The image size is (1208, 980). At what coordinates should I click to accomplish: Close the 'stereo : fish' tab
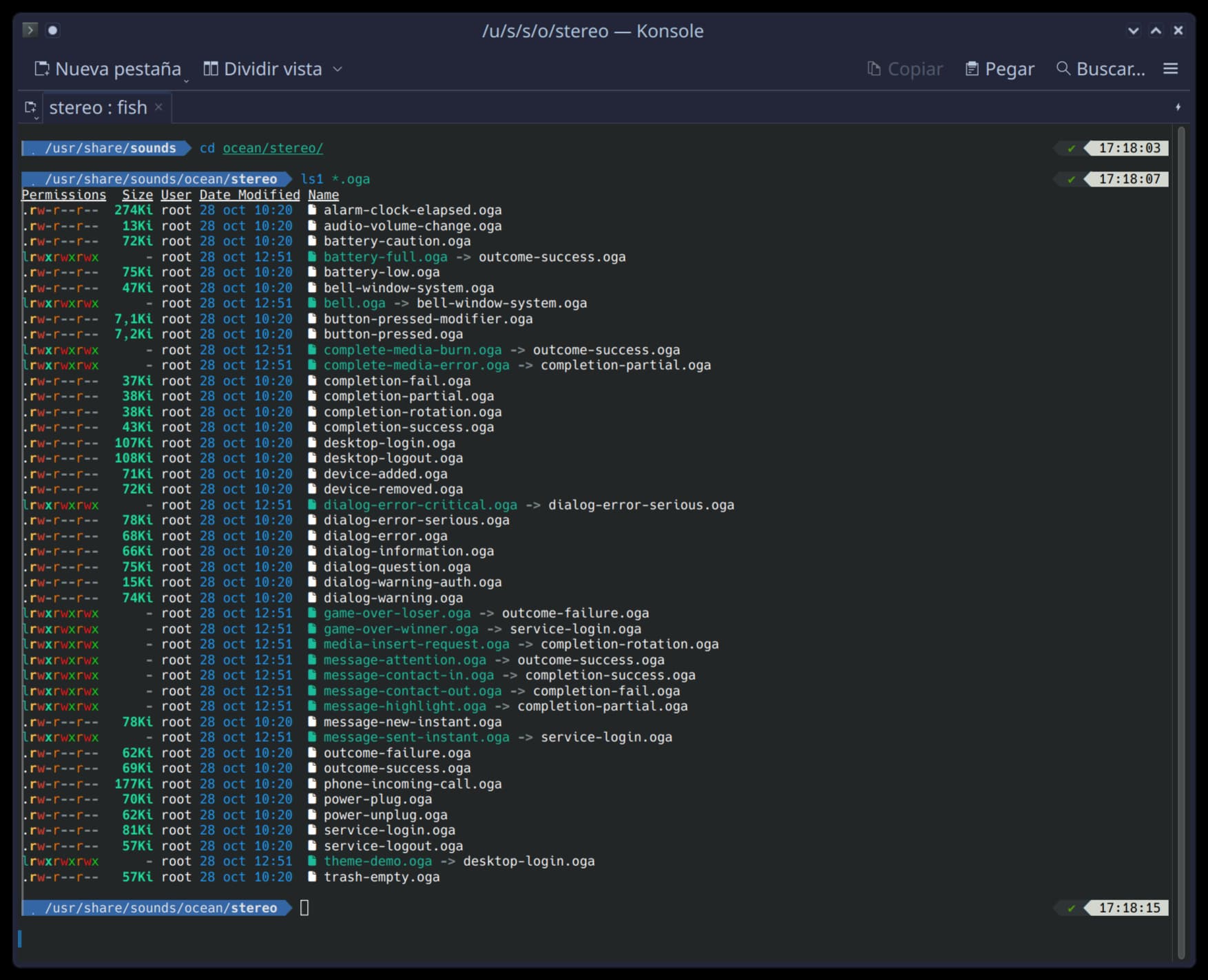[158, 107]
